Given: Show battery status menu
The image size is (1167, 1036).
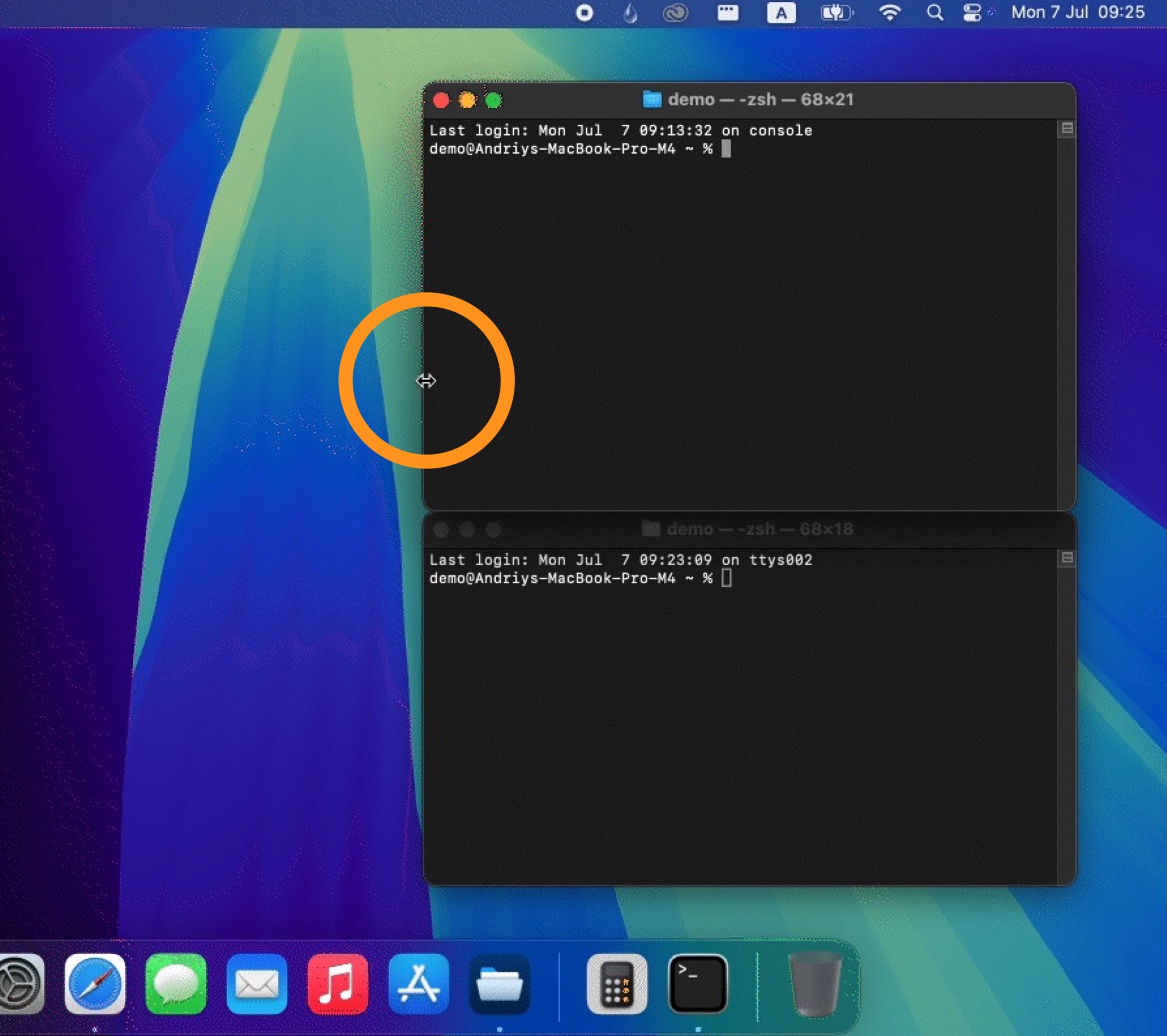Looking at the screenshot, I should point(836,13).
